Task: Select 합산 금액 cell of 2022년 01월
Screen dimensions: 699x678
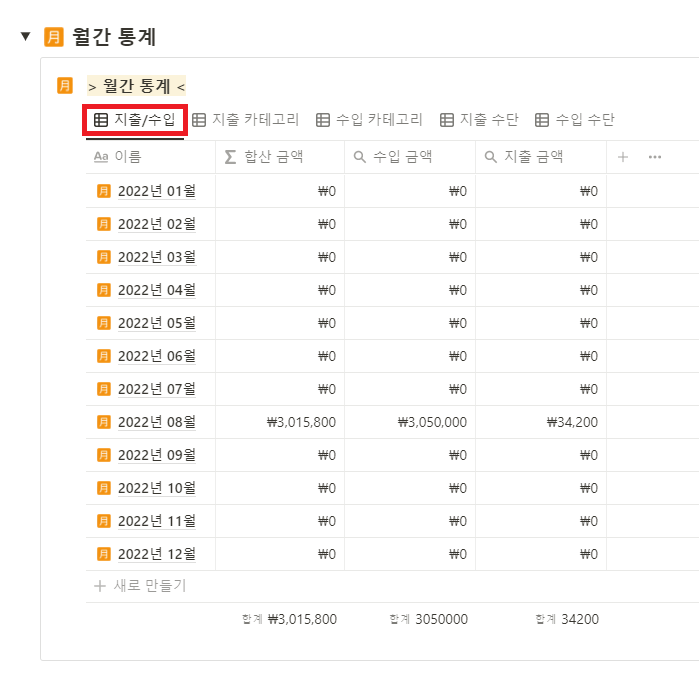Action: point(280,191)
